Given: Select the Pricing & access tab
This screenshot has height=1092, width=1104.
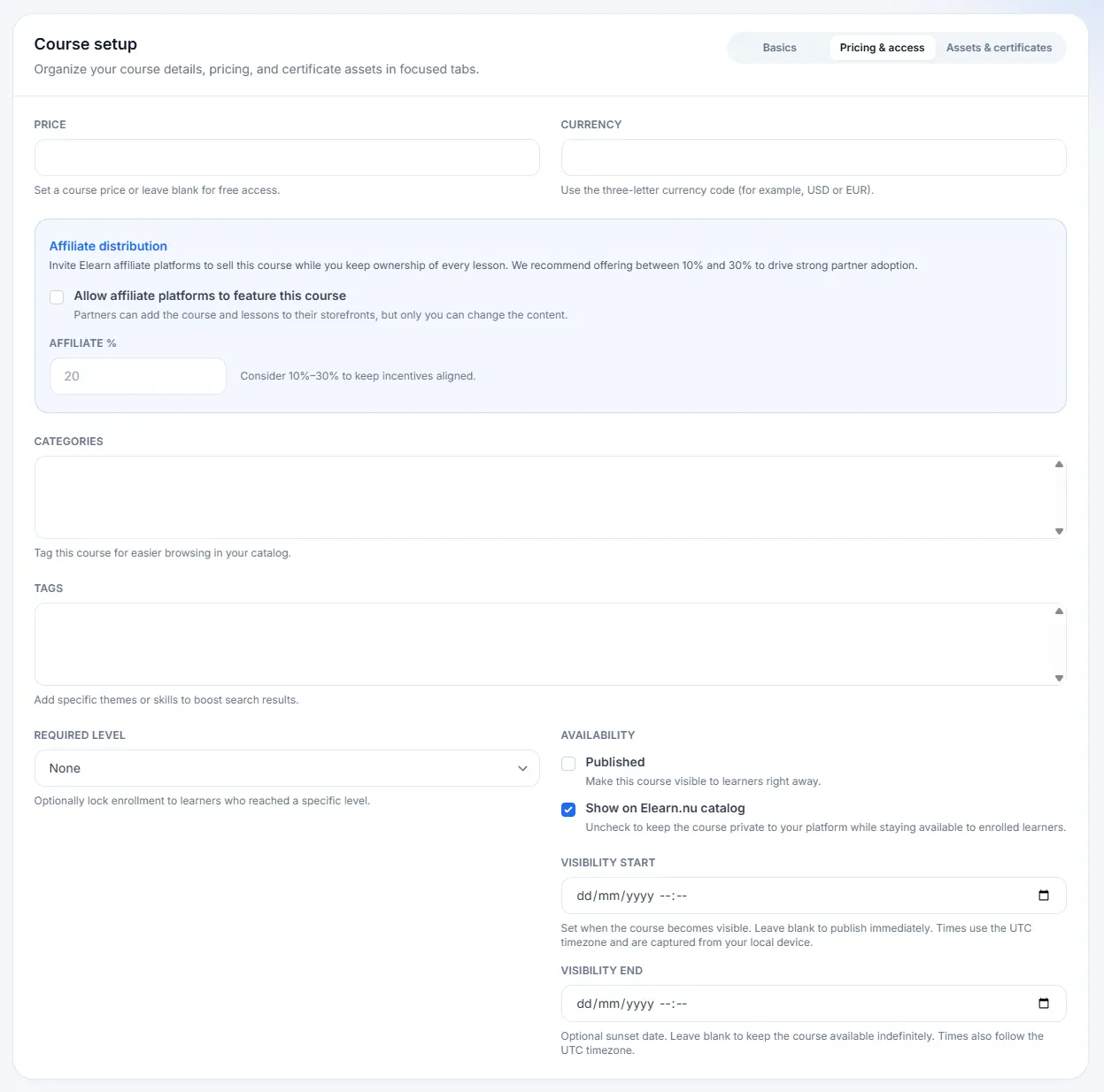Looking at the screenshot, I should tap(883, 48).
